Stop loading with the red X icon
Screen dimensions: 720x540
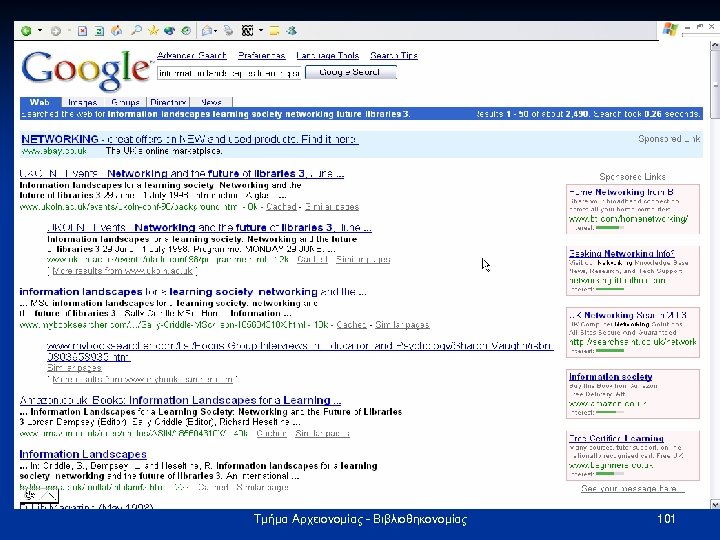82,31
